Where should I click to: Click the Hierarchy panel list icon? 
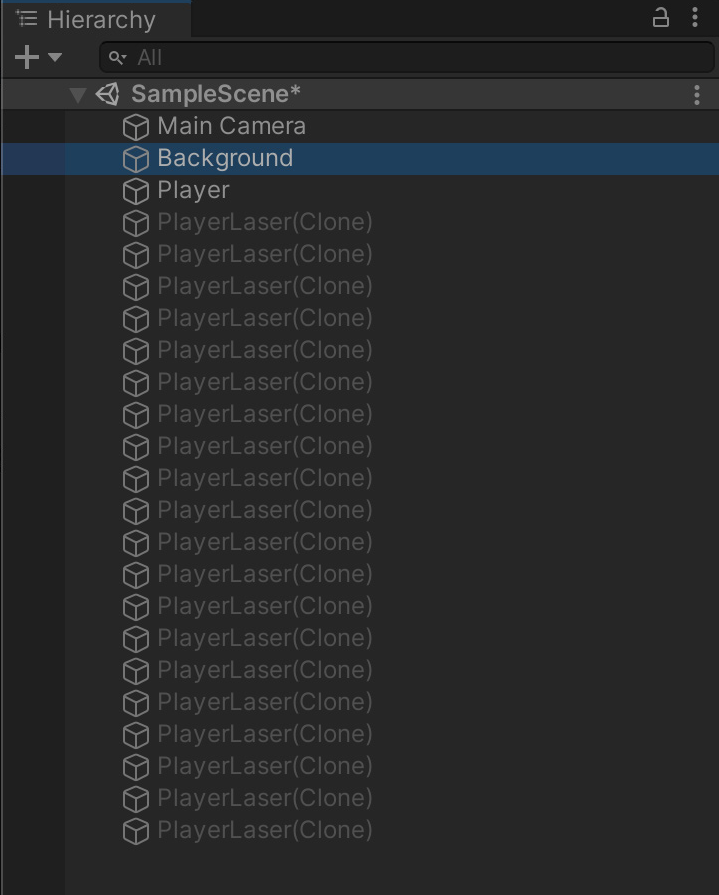click(25, 18)
